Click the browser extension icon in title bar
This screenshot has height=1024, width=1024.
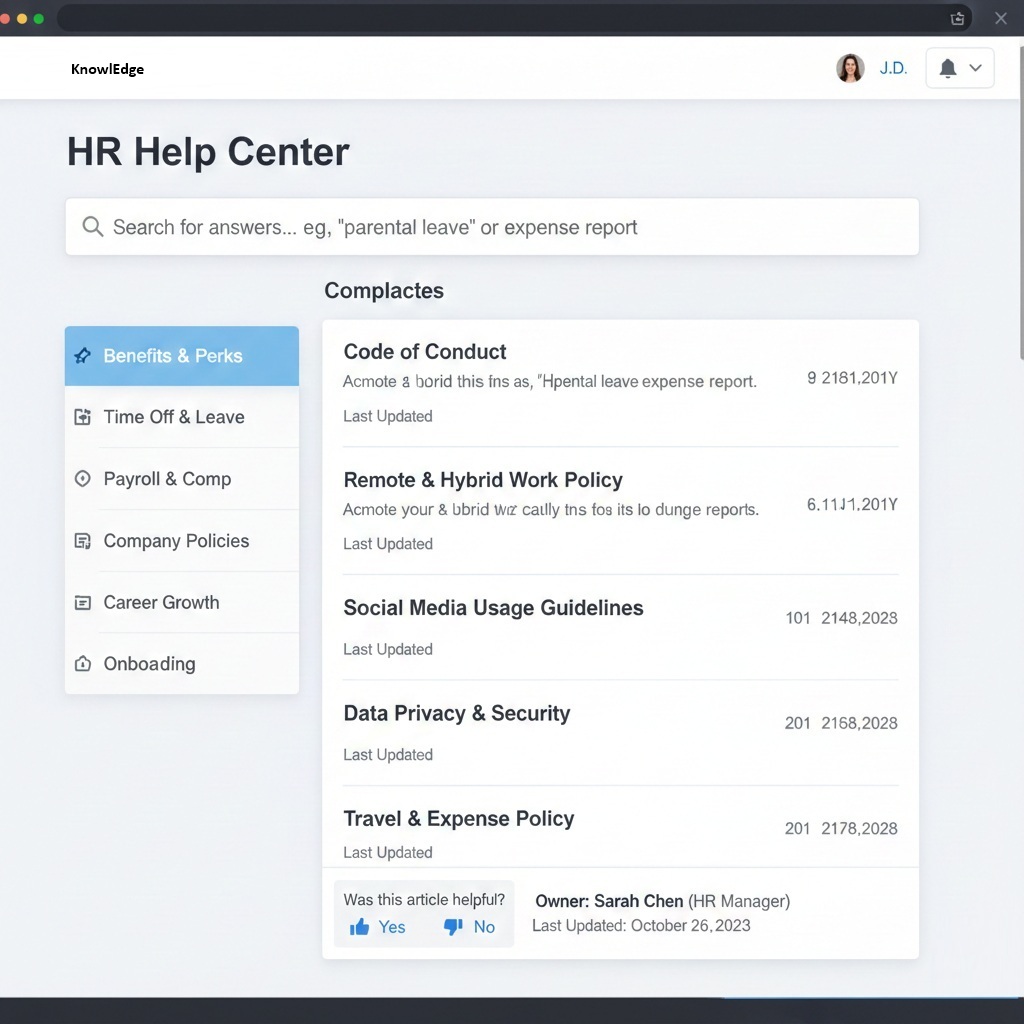click(x=957, y=18)
